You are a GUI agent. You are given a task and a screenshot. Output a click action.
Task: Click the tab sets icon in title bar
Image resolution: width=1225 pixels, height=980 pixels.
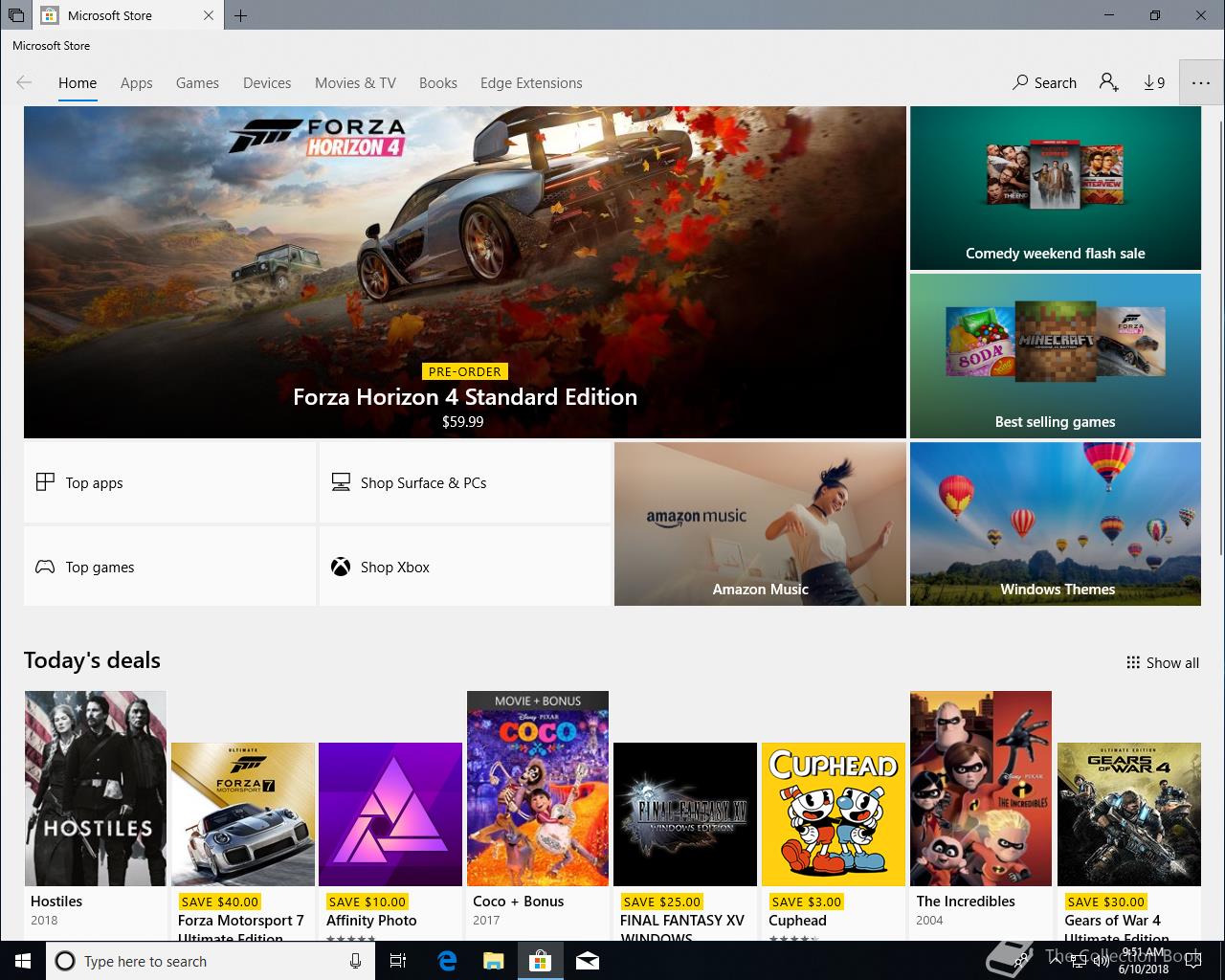16,15
